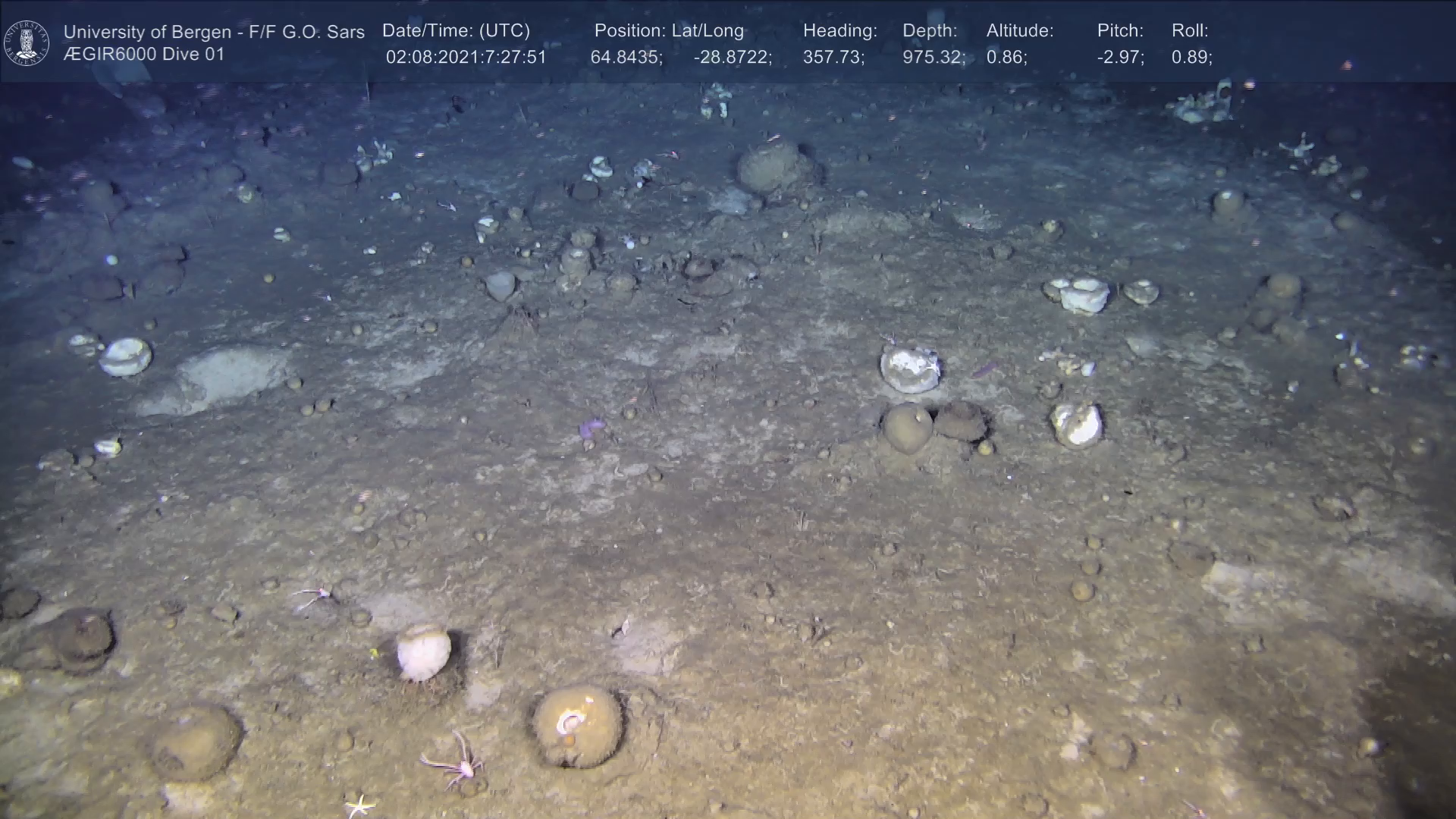Screen dimensions: 1456x819
Task: Click the 'ÆGIR6000 Dive 01' label
Action: pos(144,55)
